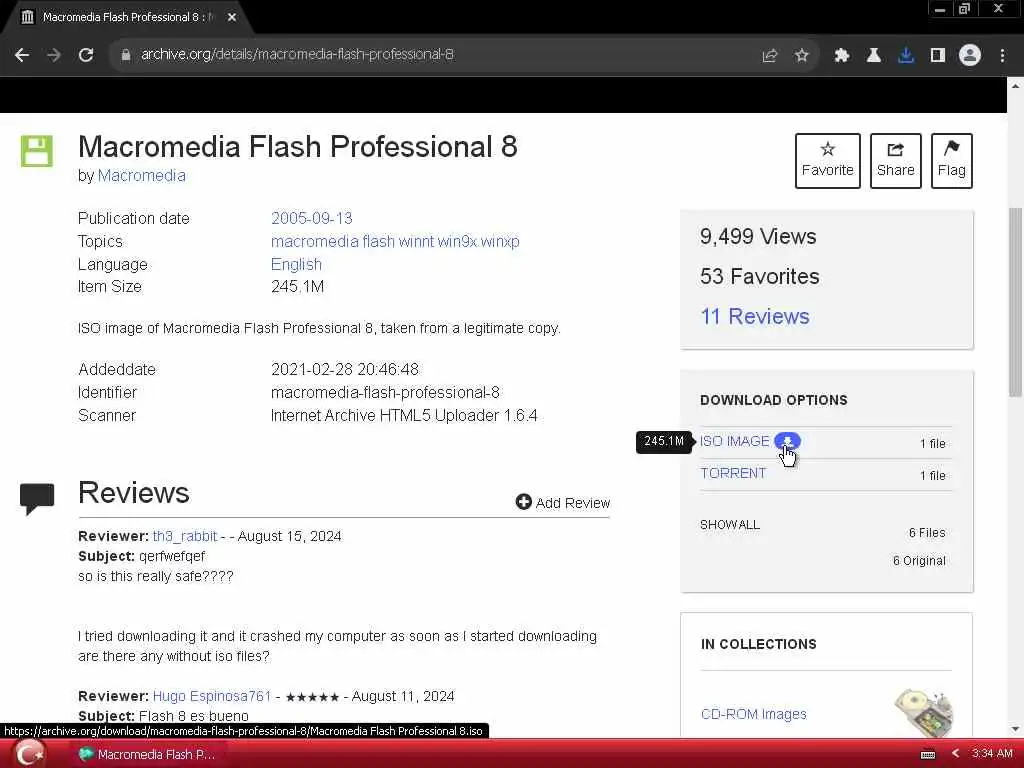Screen dimensions: 1024x768
Task: Click the lock icon in the address bar
Action: point(125,55)
